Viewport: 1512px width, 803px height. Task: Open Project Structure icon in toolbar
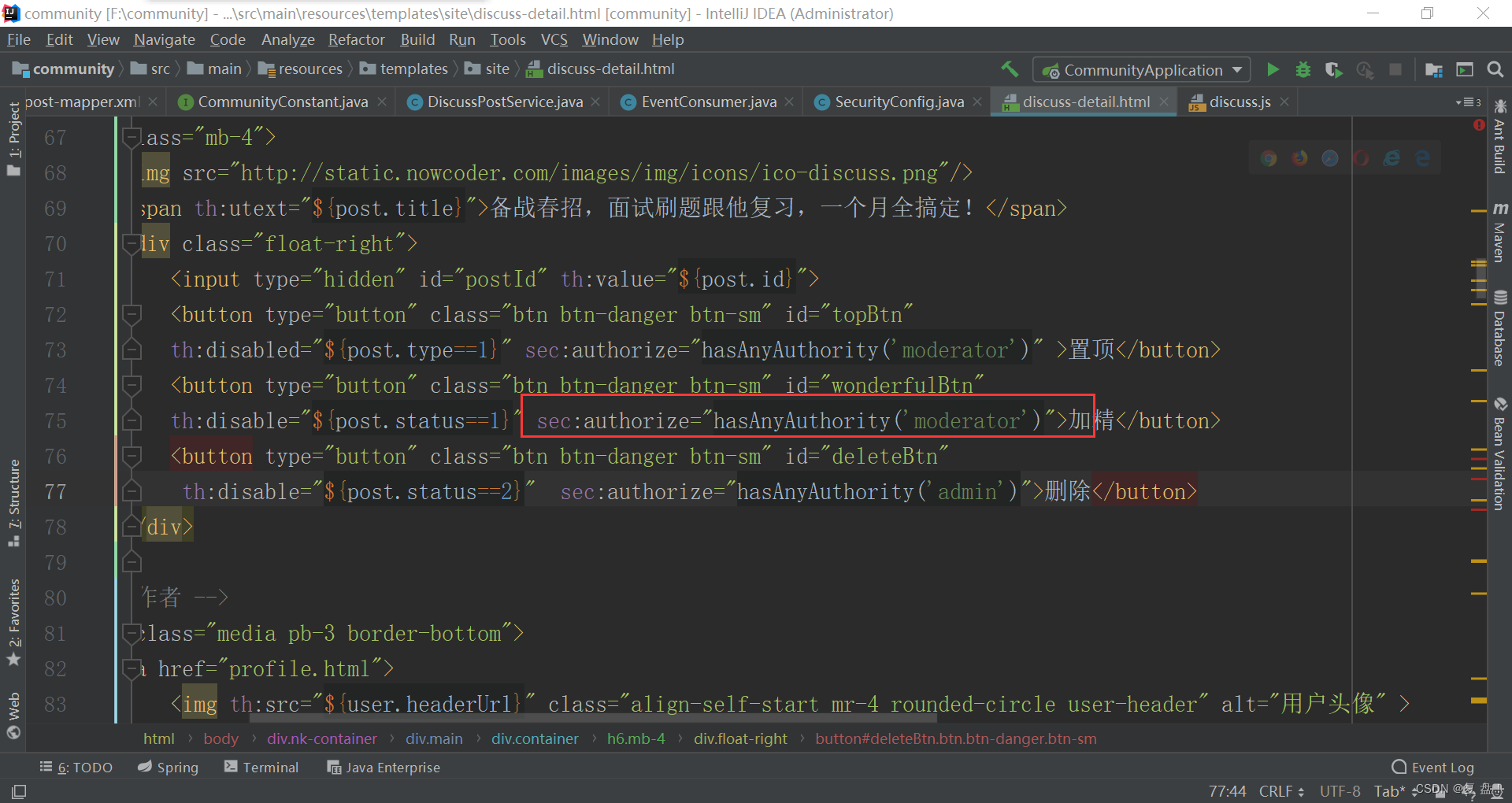pyautogui.click(x=1434, y=70)
